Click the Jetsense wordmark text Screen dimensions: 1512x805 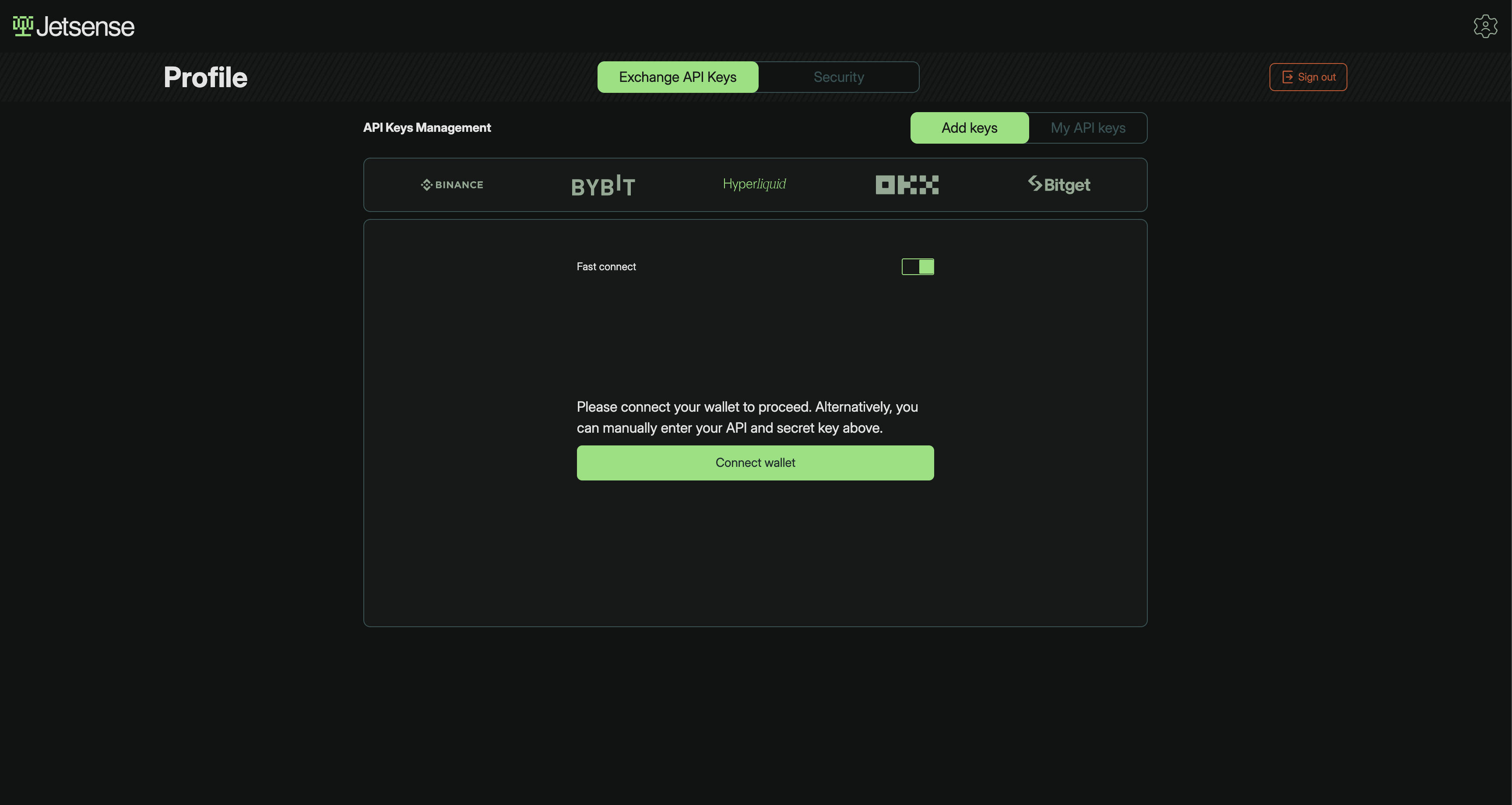[86, 27]
